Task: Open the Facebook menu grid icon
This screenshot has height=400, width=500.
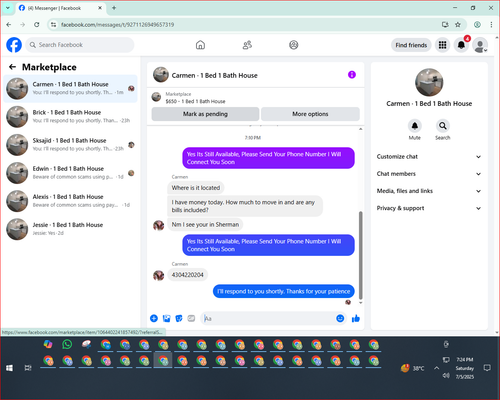Action: point(442,45)
